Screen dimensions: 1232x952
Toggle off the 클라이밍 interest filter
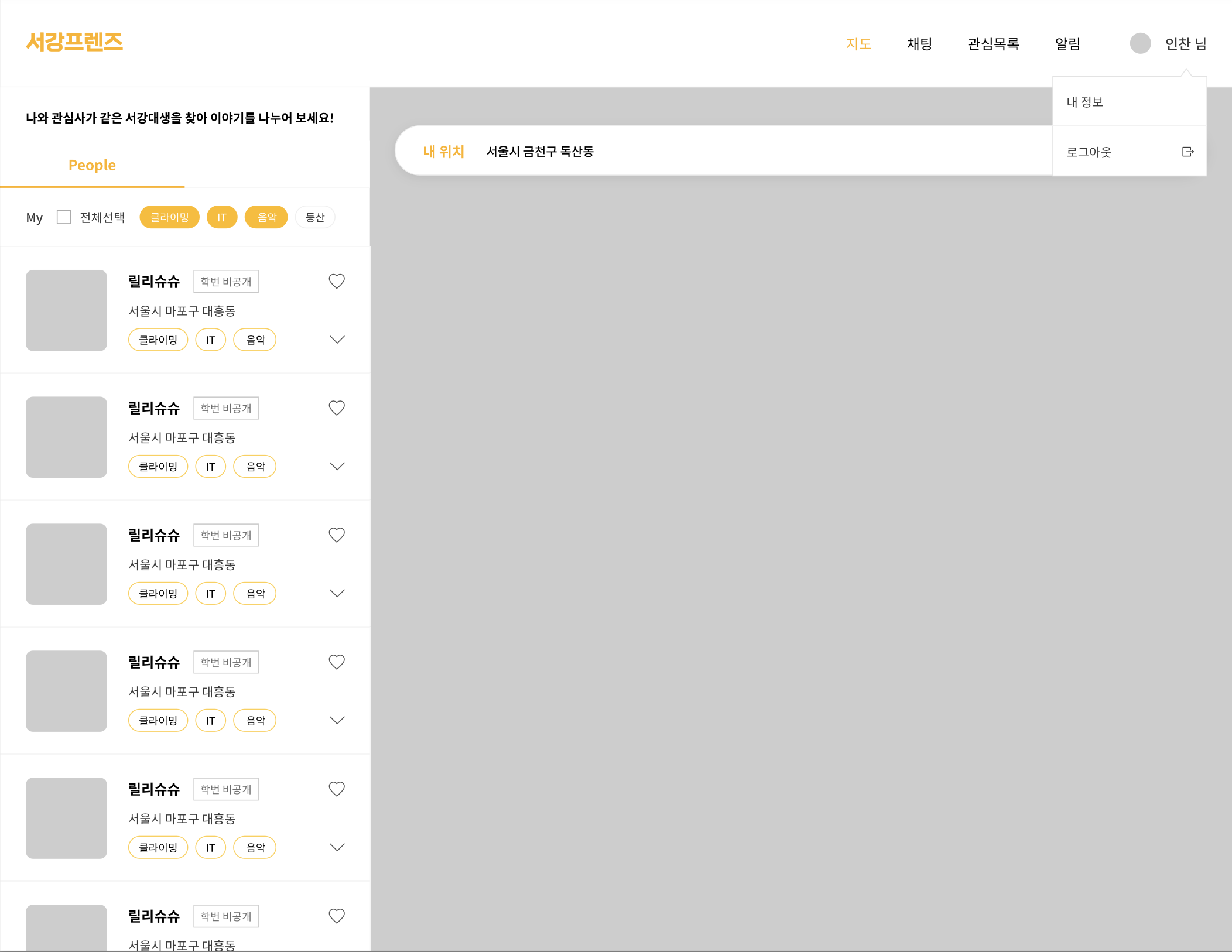click(169, 217)
